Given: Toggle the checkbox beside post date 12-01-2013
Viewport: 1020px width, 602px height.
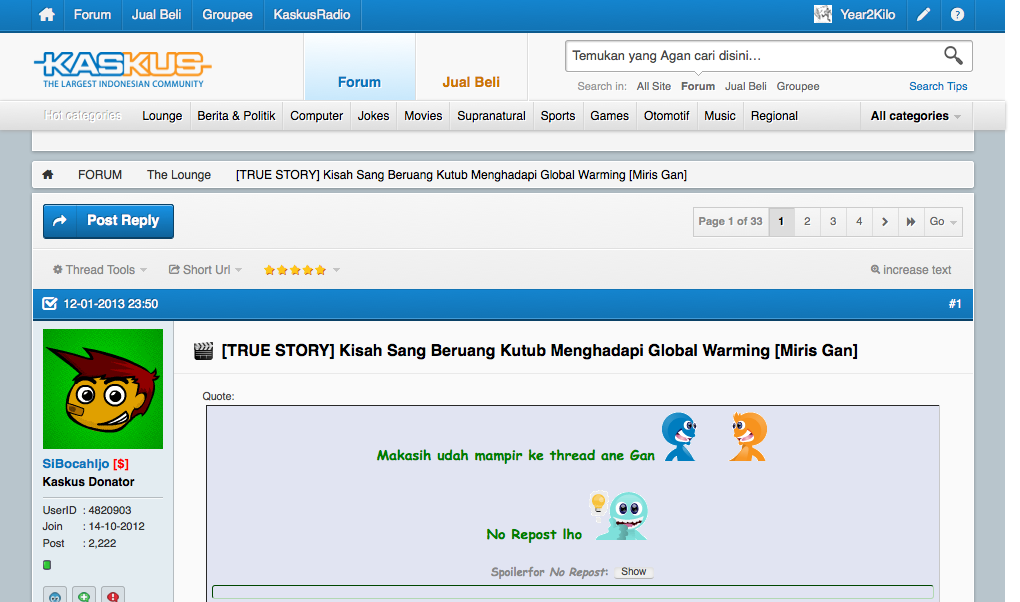Looking at the screenshot, I should coord(50,304).
